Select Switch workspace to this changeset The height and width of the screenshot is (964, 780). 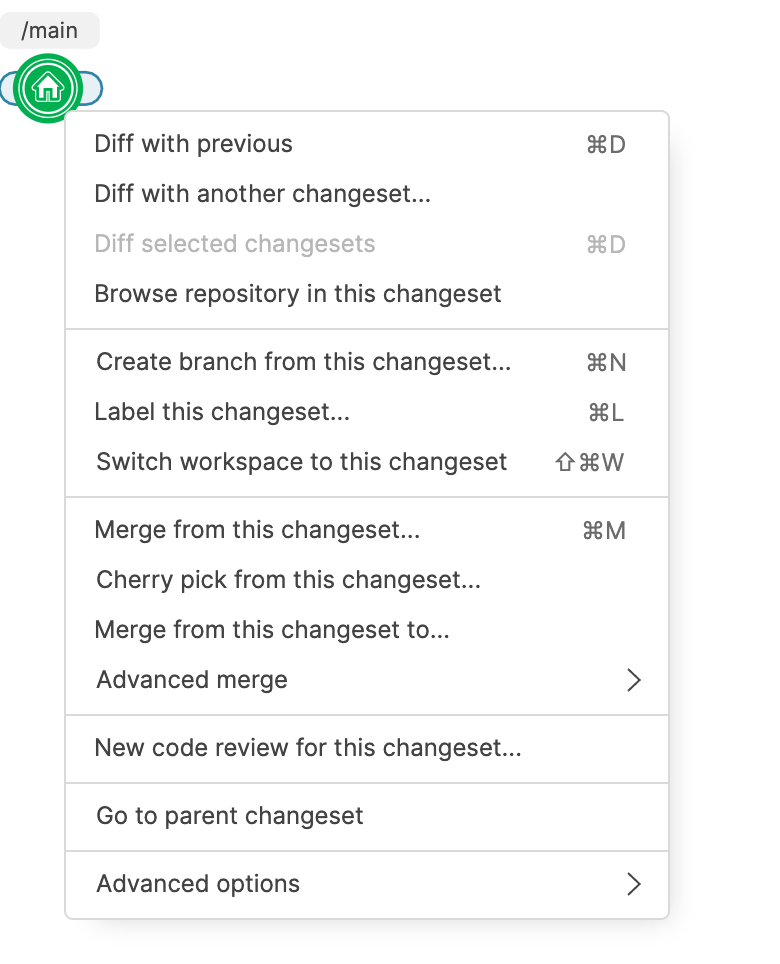pyautogui.click(x=301, y=462)
